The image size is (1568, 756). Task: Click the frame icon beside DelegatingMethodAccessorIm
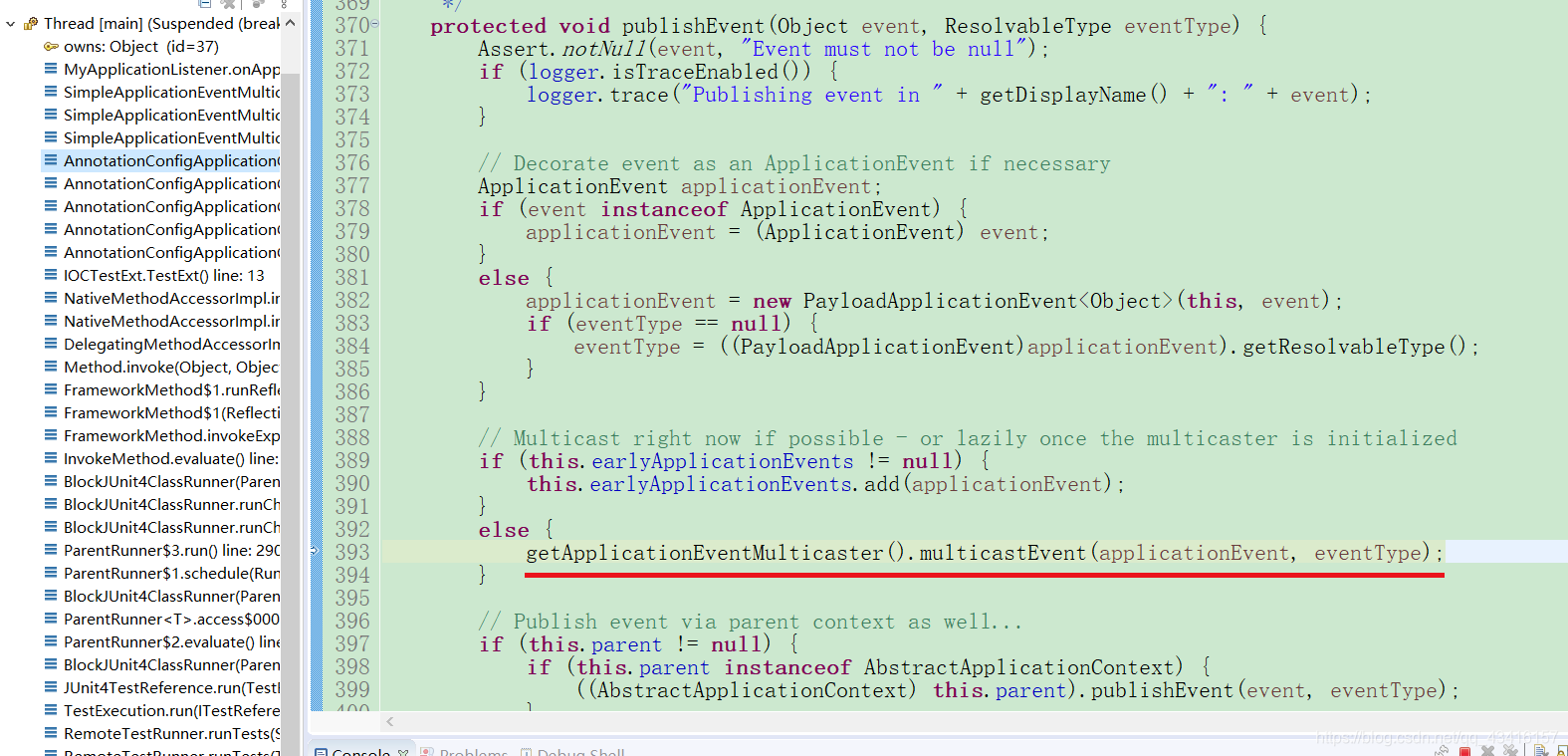coord(51,344)
